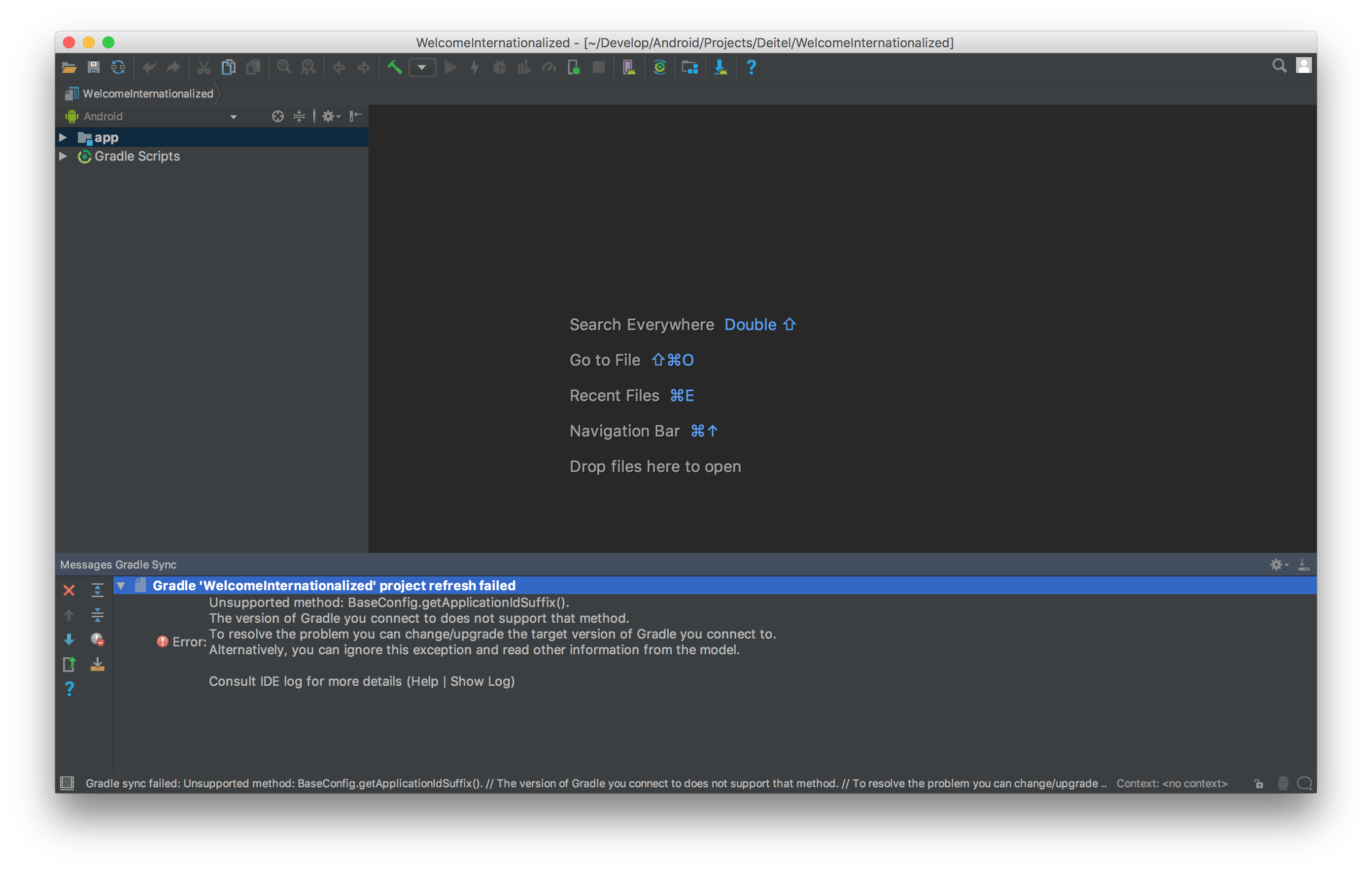Click the Replace magnifier-with-A icon

308,68
